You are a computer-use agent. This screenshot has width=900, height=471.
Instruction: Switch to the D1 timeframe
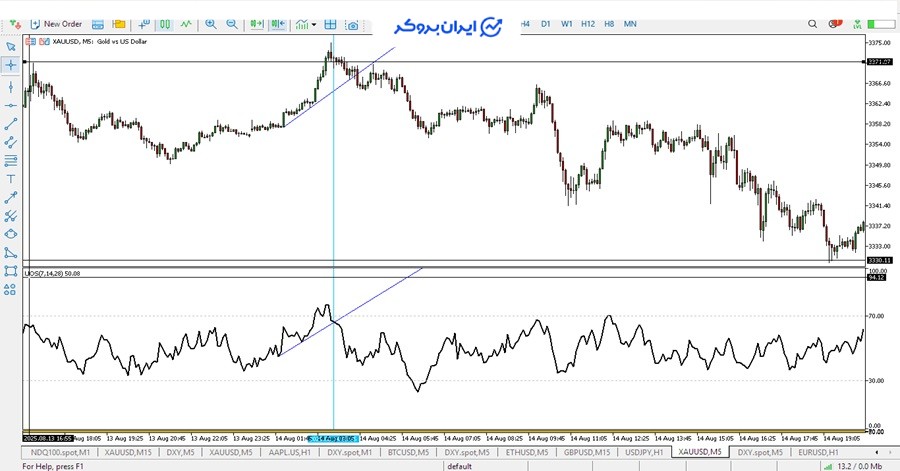(546, 23)
